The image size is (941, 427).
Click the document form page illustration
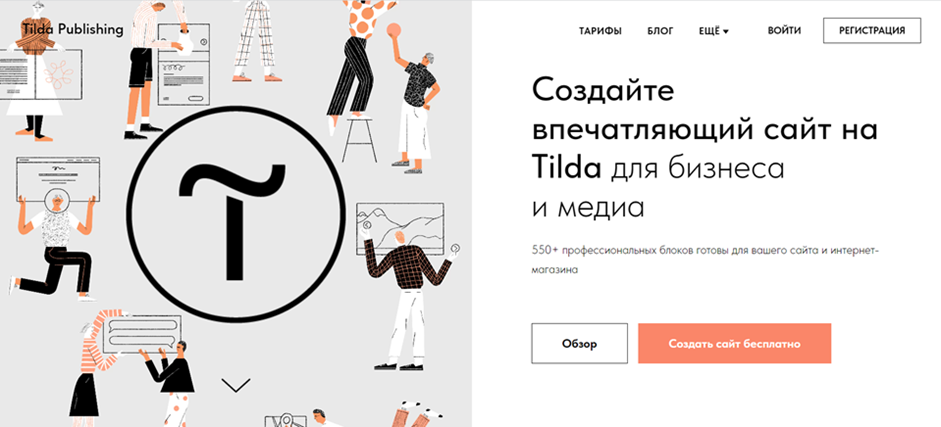184,64
